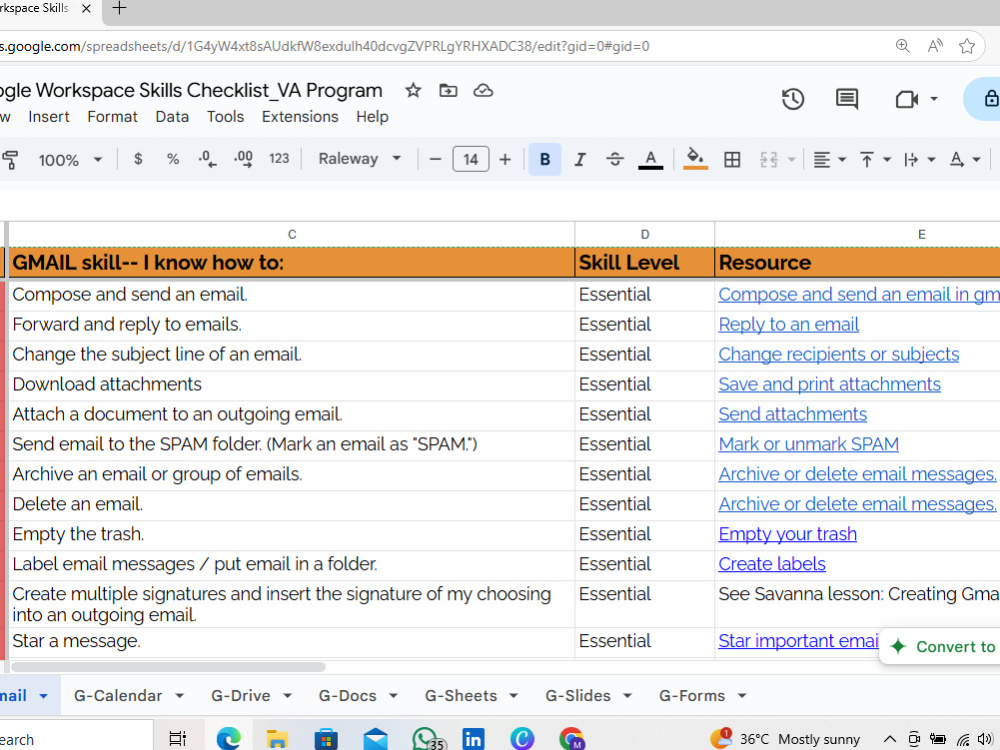The image size is (1000, 750).
Task: Switch to G-Docs sheet tab
Action: pos(348,695)
